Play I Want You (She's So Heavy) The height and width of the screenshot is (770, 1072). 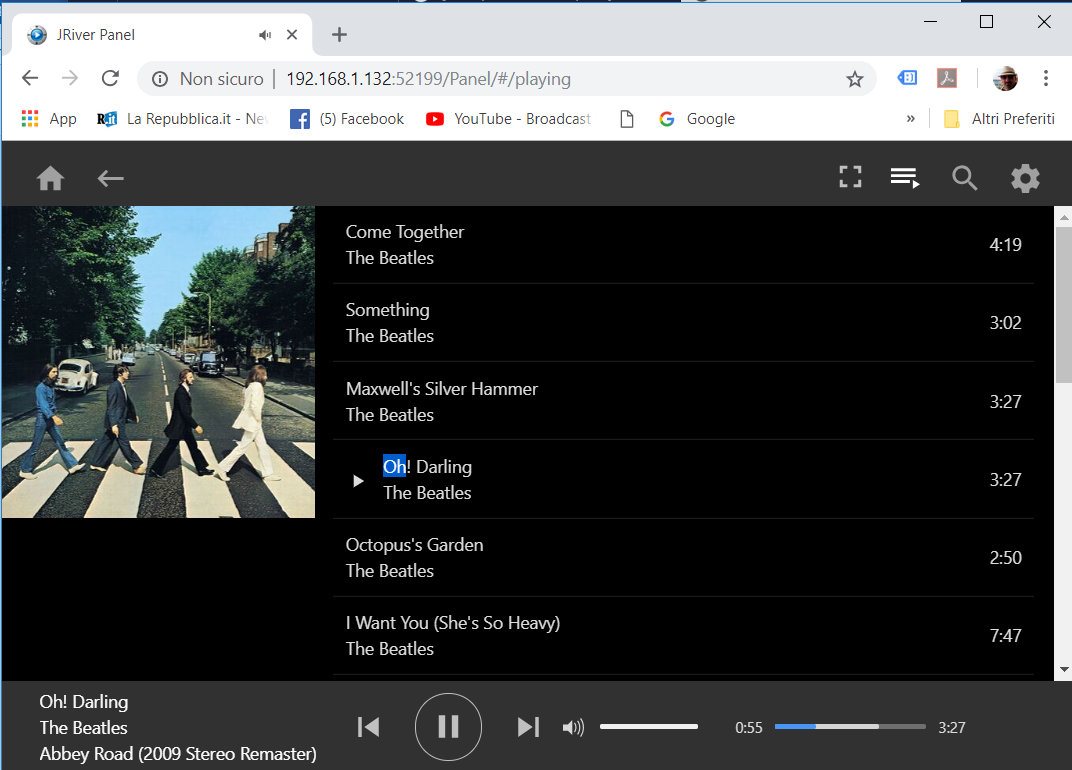pyautogui.click(x=683, y=635)
